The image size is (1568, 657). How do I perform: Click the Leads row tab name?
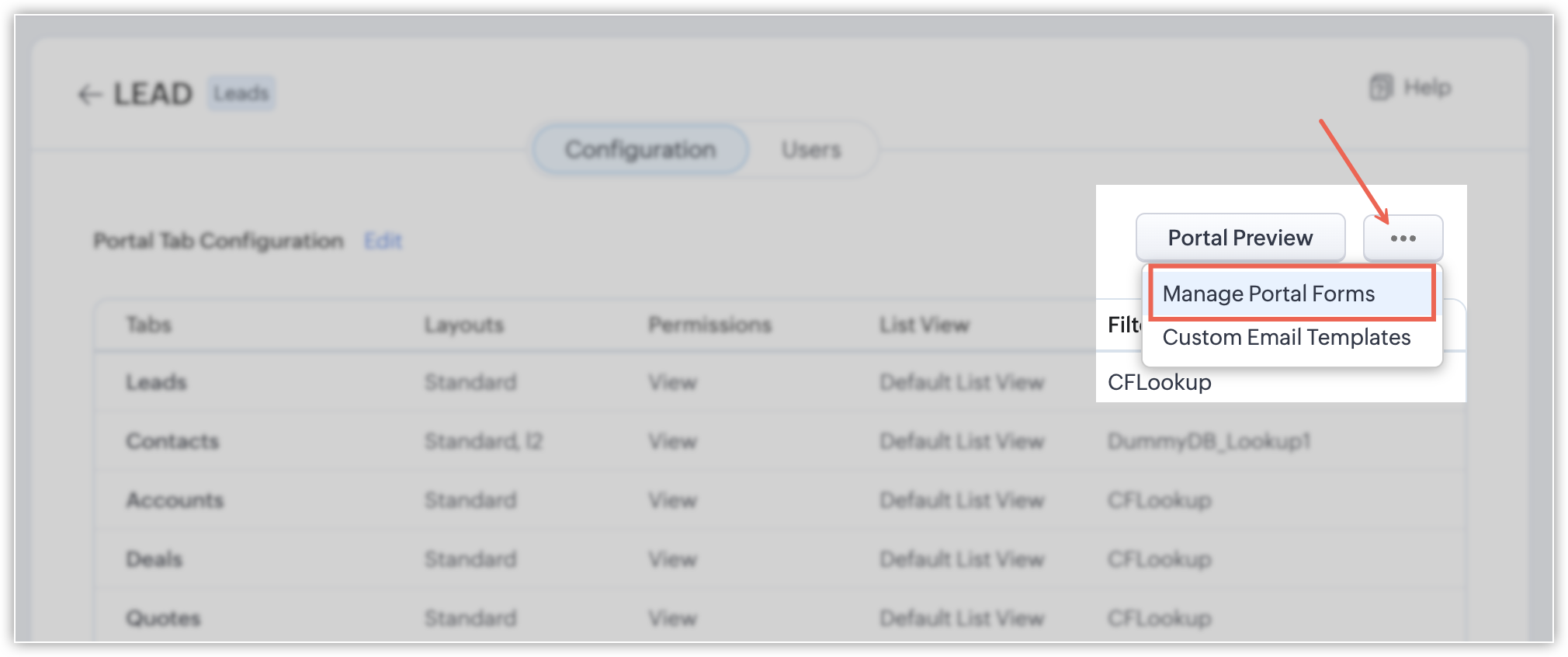tap(156, 382)
